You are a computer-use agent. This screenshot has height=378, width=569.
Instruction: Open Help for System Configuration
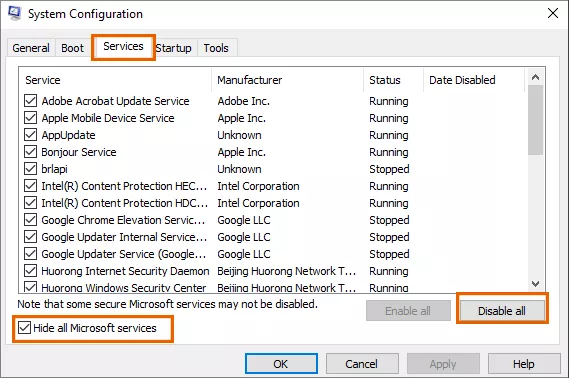pos(524,363)
